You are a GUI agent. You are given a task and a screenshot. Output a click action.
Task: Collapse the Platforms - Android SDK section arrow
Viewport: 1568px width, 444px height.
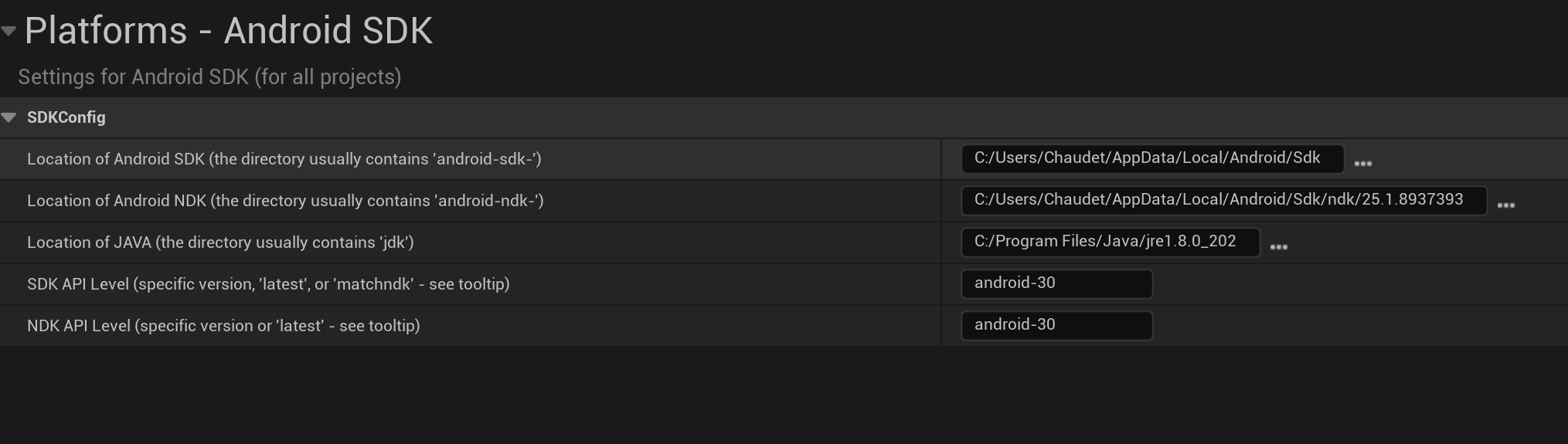click(9, 31)
